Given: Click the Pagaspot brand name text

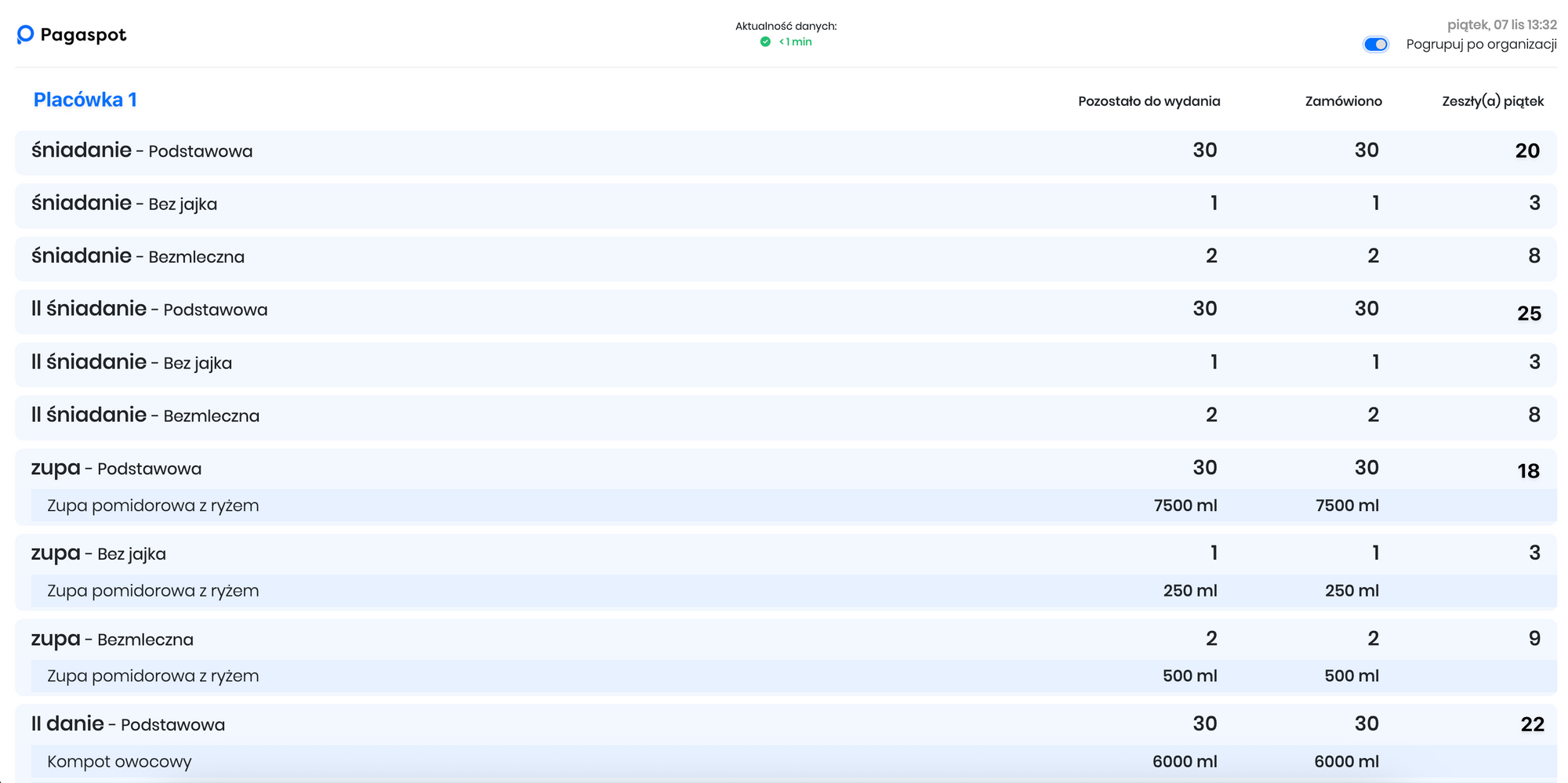Looking at the screenshot, I should coord(83,35).
